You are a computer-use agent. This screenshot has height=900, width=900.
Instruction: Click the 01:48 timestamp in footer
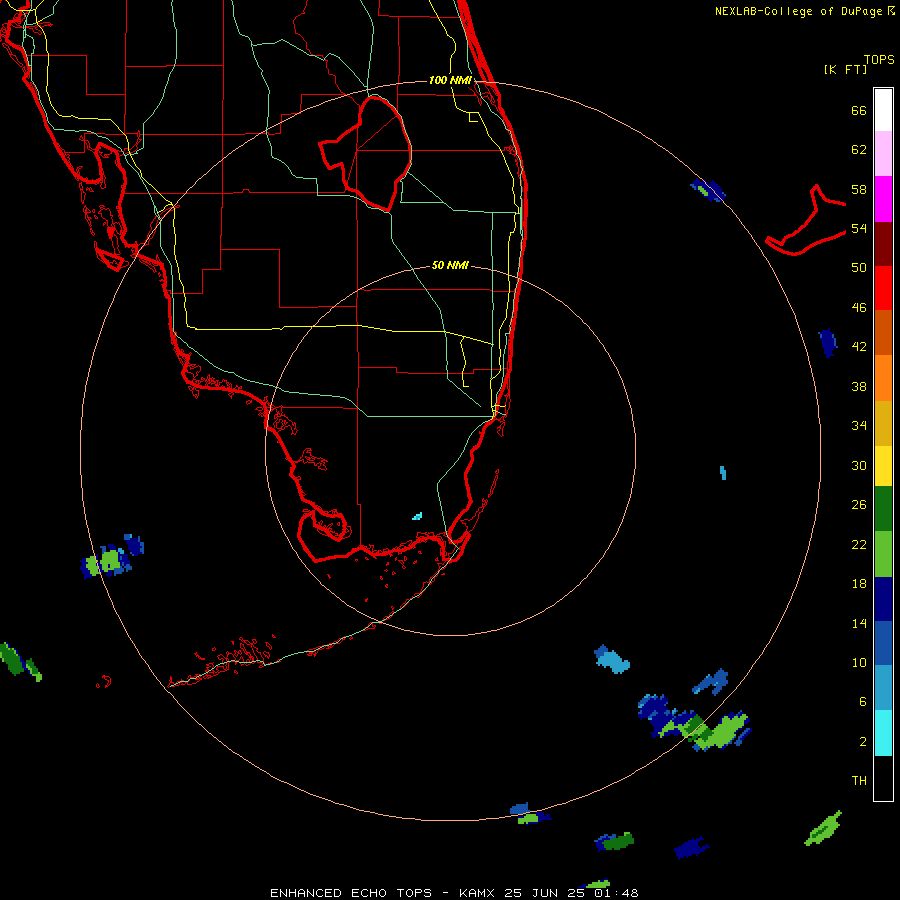click(617, 893)
